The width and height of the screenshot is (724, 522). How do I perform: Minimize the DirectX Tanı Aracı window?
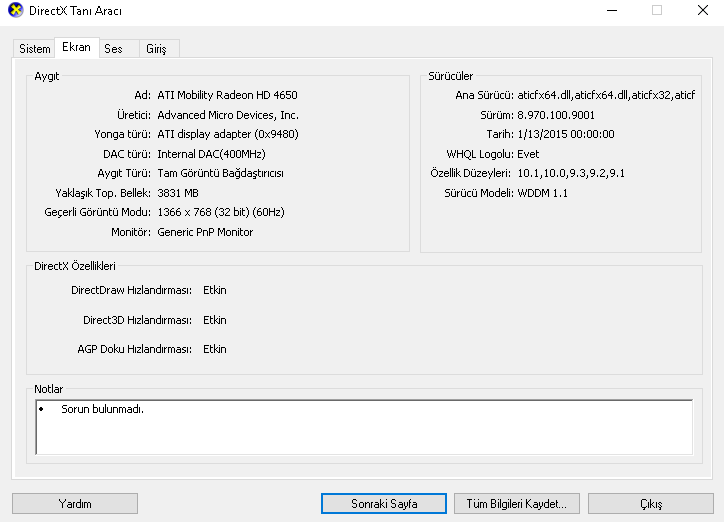[x=612, y=11]
